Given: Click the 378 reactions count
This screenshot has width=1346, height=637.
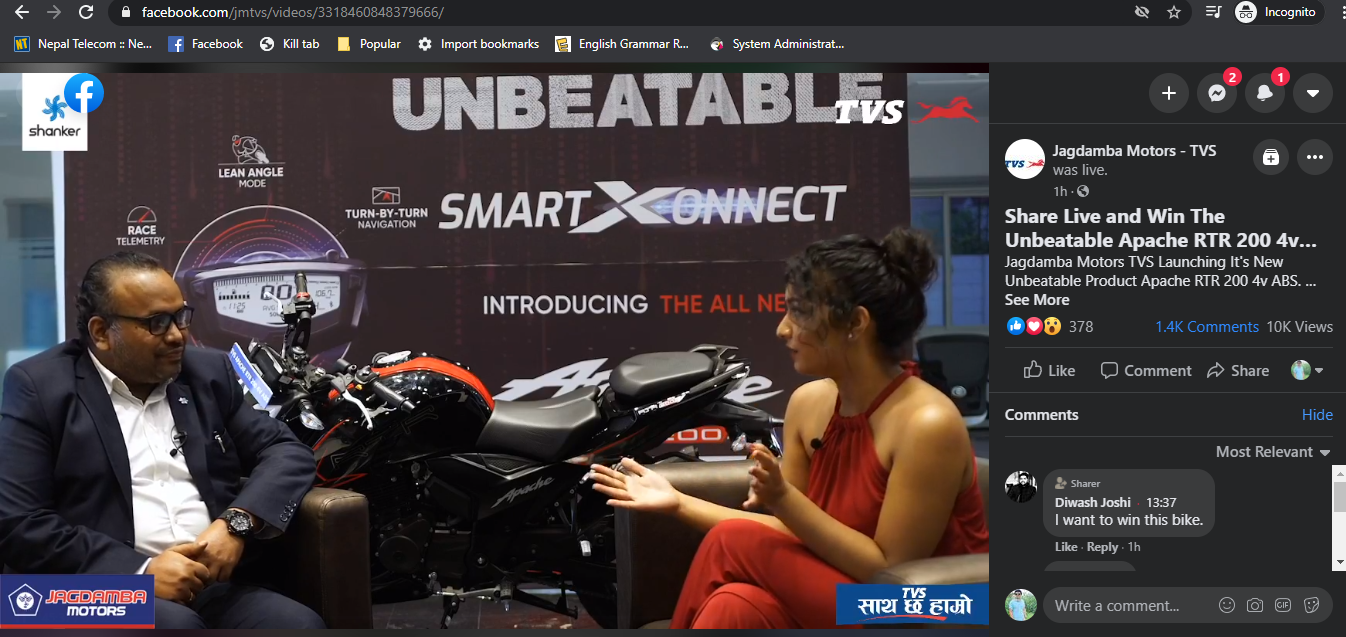Looking at the screenshot, I should pos(1081,327).
